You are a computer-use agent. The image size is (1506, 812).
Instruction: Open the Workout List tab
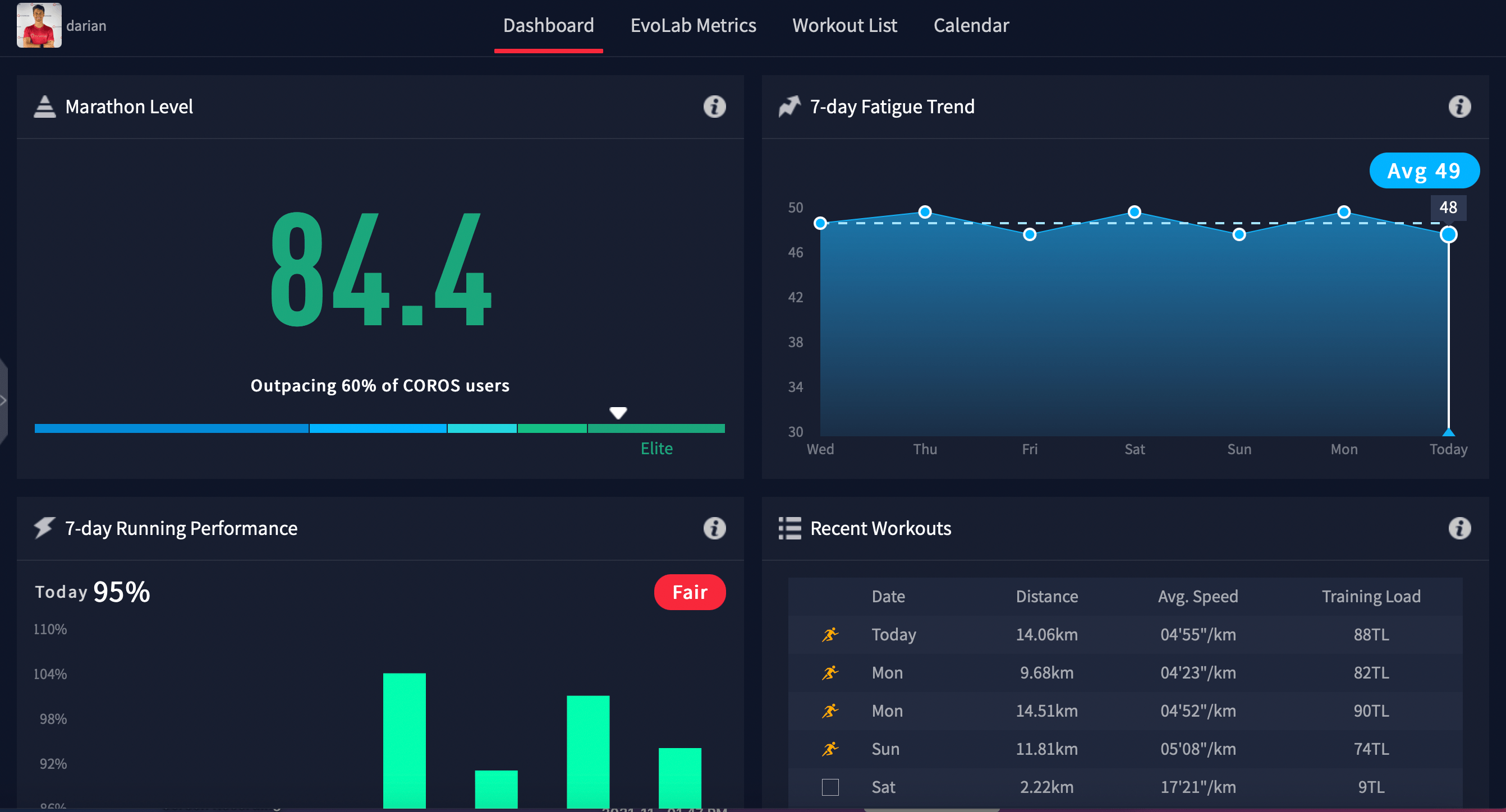coord(845,25)
